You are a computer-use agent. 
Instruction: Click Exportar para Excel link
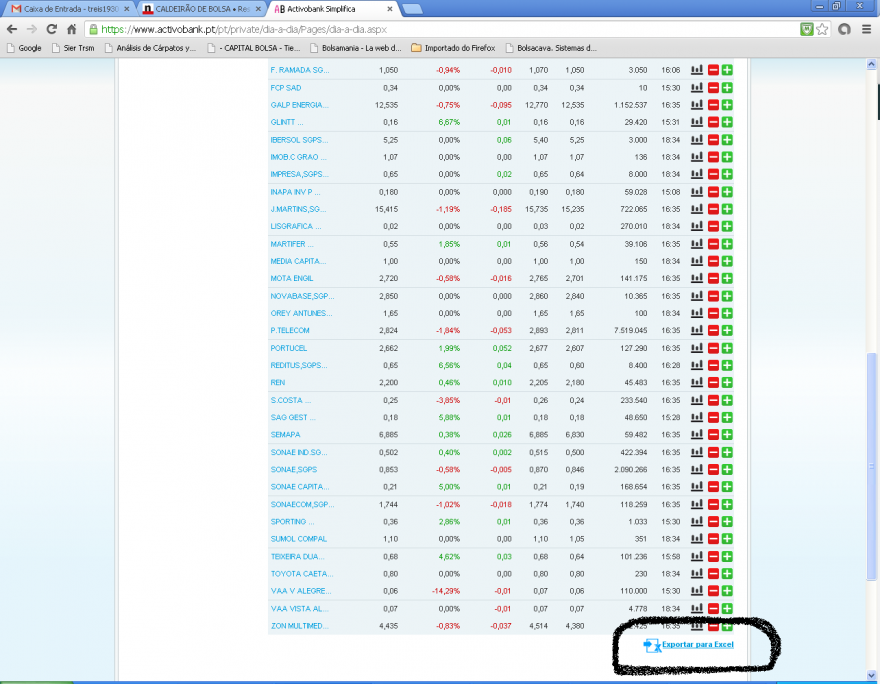click(x=698, y=645)
